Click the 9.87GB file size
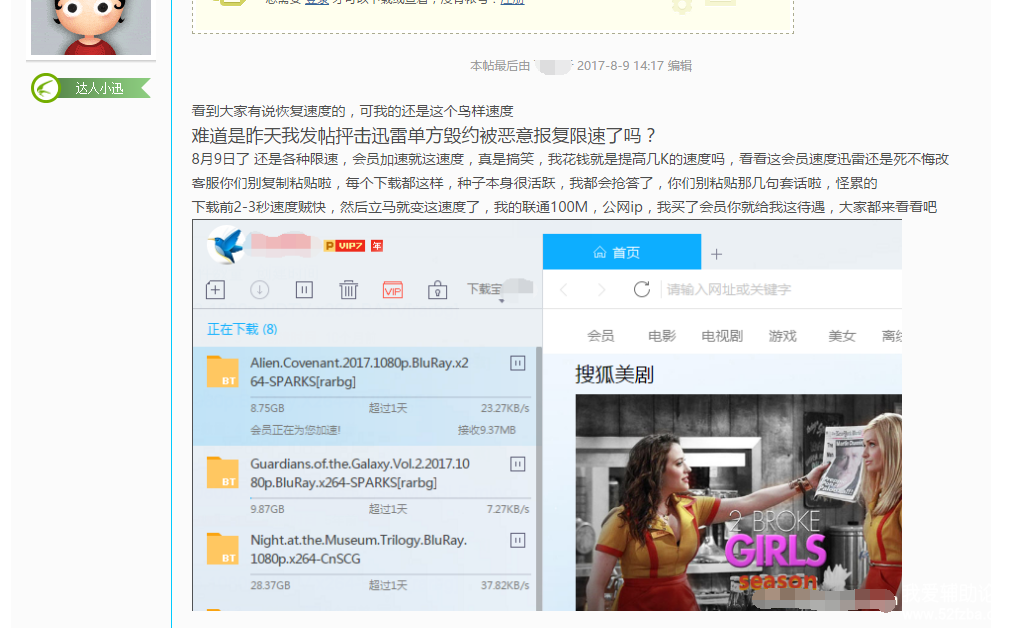 pos(268,509)
